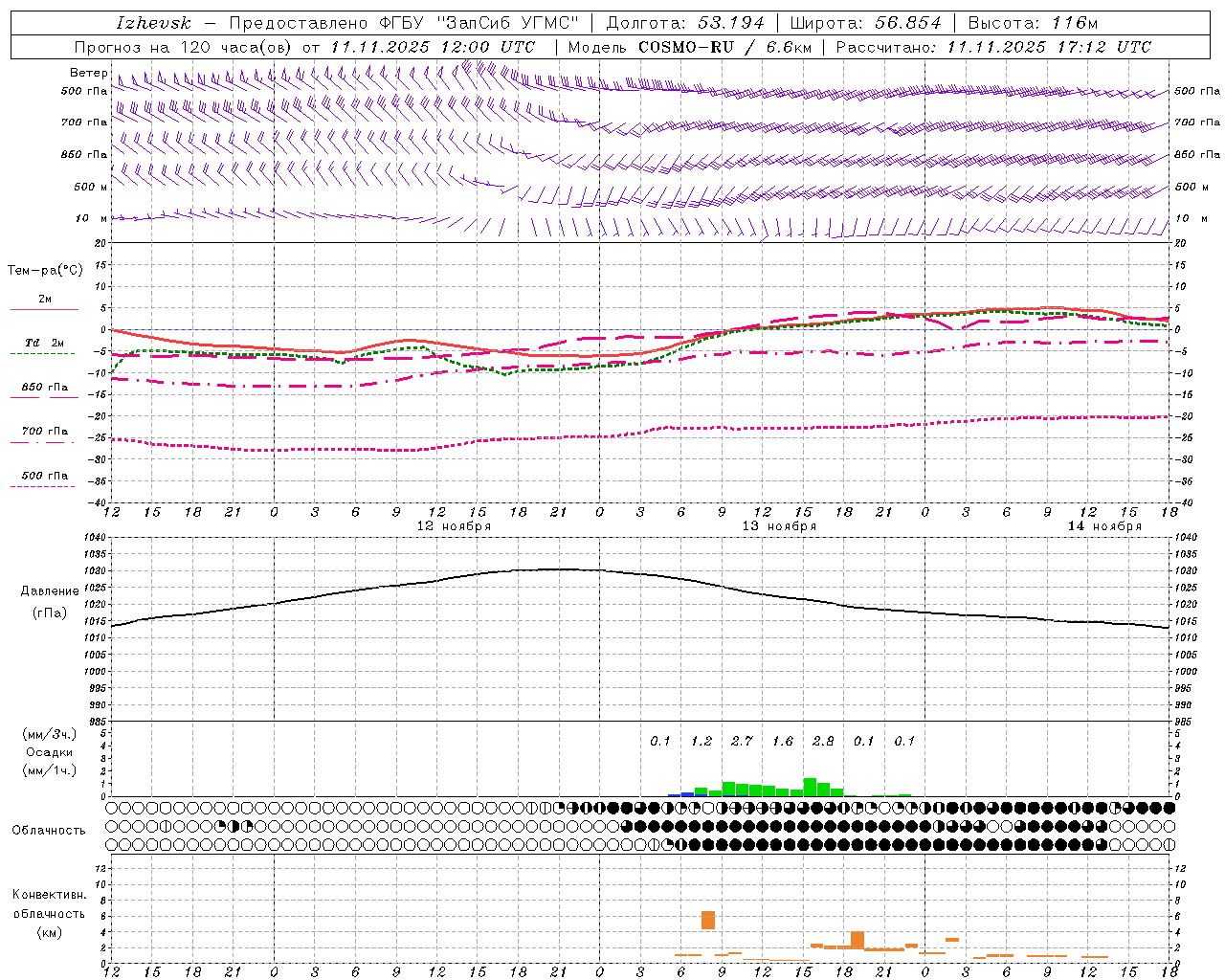Select the 850 гПа temperature legend entry
Viewport: 1225px width, 980px height.
pos(45,388)
